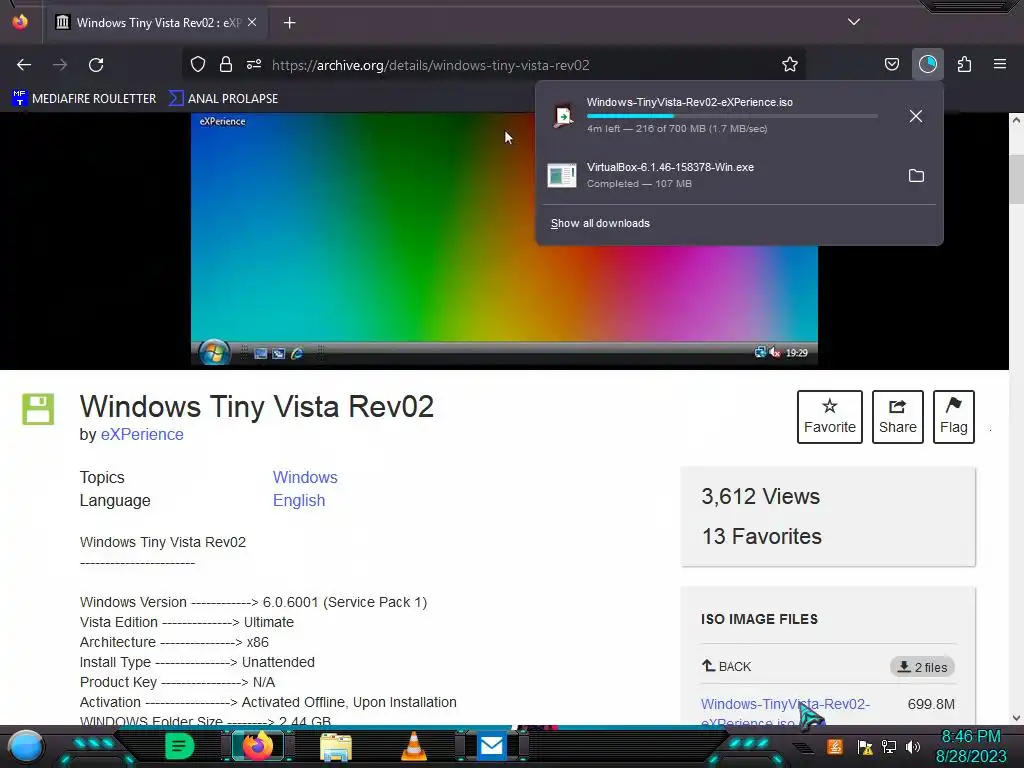Launch VLC media player from taskbar

pyautogui.click(x=413, y=746)
